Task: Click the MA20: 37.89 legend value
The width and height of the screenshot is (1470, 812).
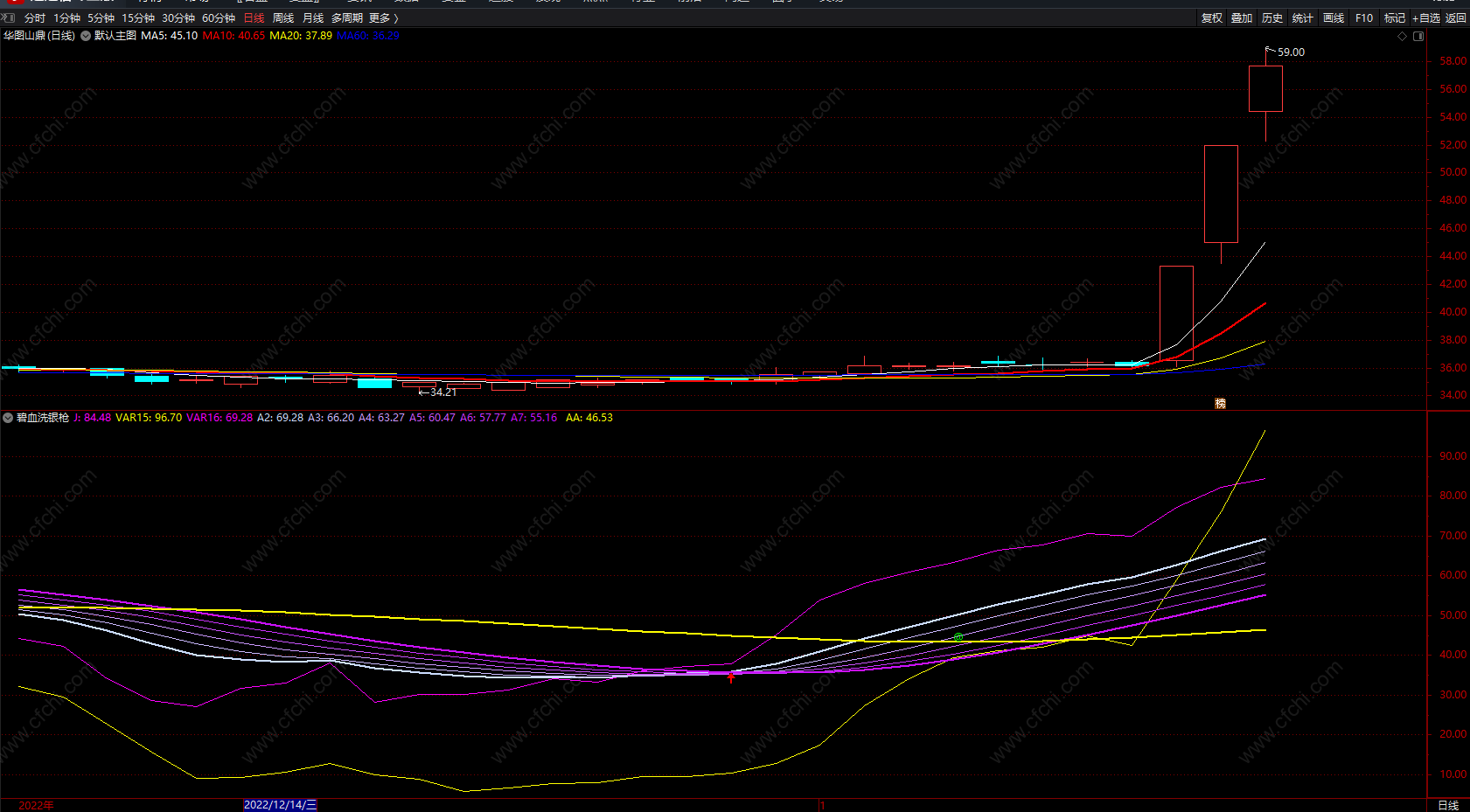Action: pos(301,36)
